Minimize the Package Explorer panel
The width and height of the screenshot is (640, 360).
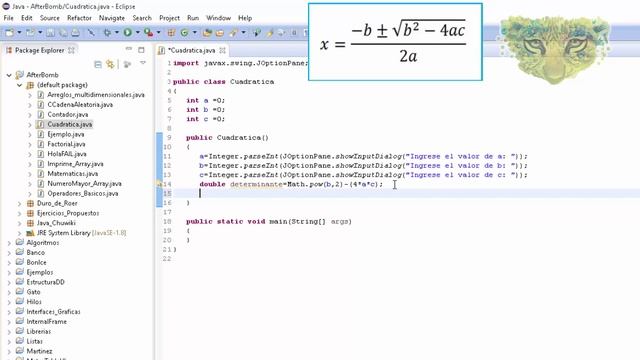(x=129, y=49)
